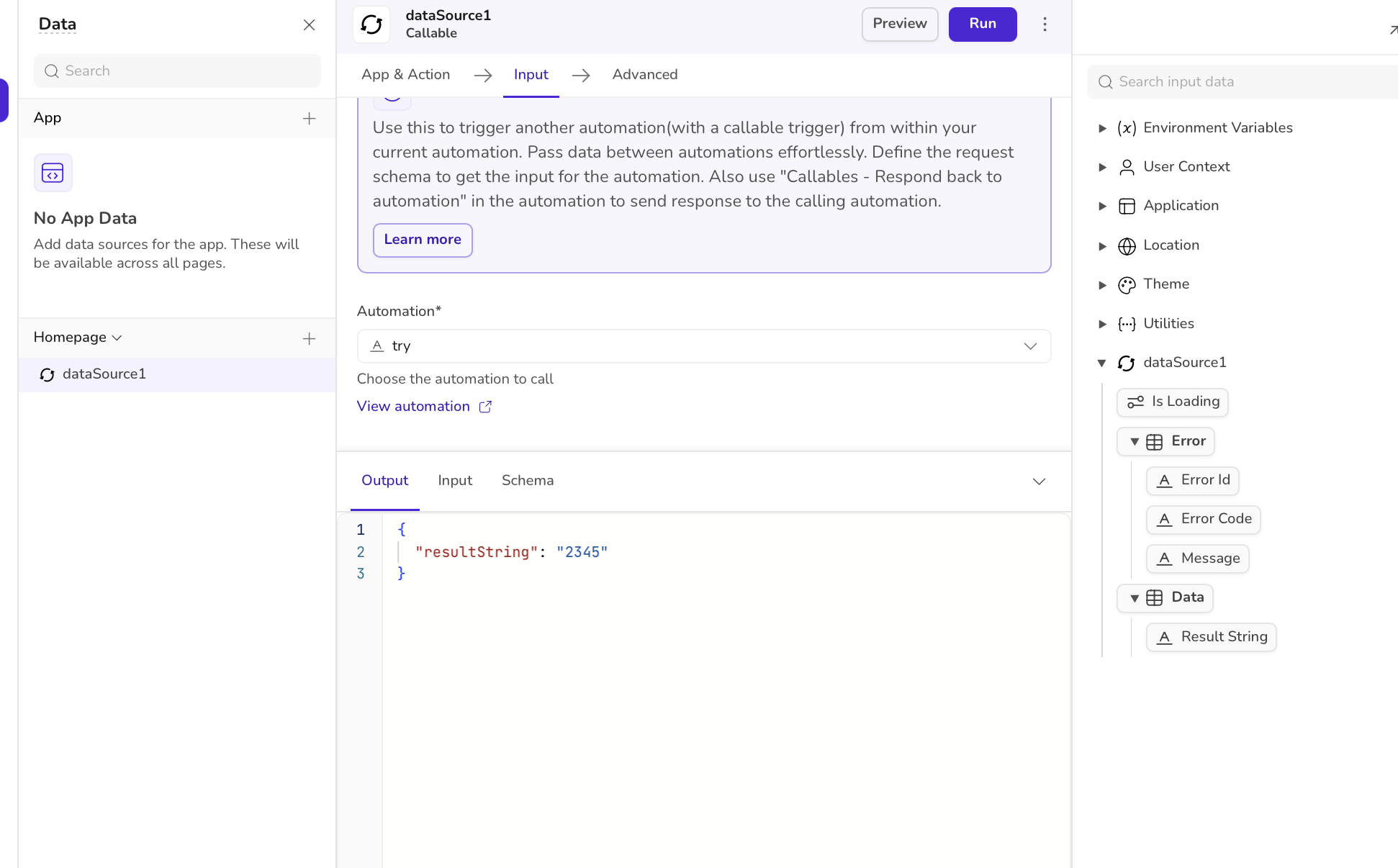
Task: Expand the Environment Variables tree node
Action: pyautogui.click(x=1102, y=128)
